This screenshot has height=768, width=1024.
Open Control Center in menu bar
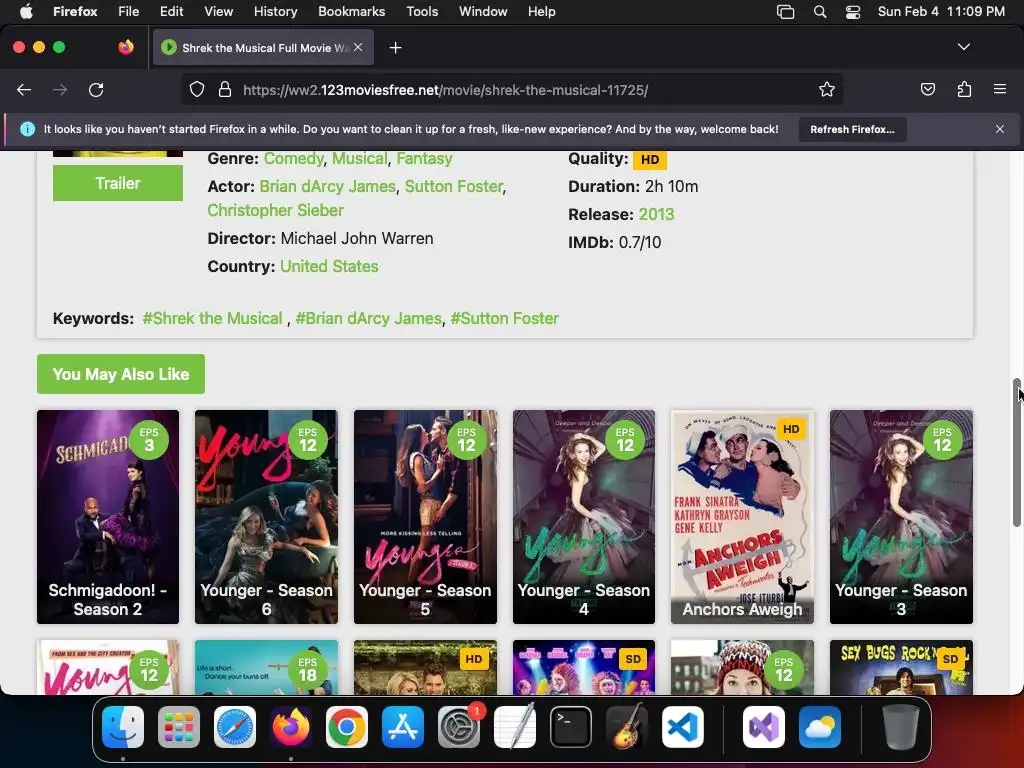(x=852, y=12)
